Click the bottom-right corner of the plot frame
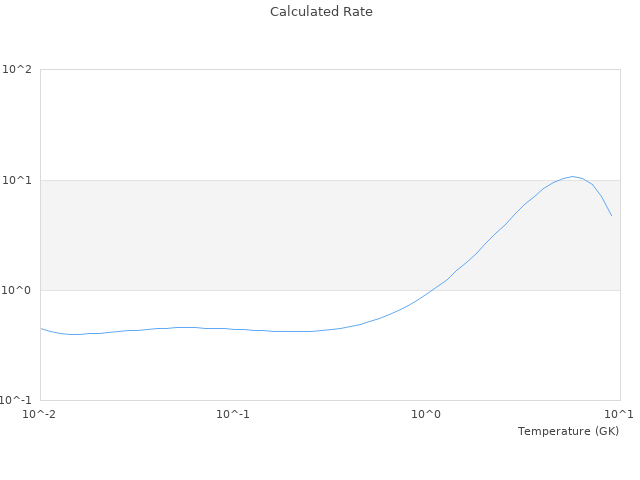 pyautogui.click(x=620, y=400)
